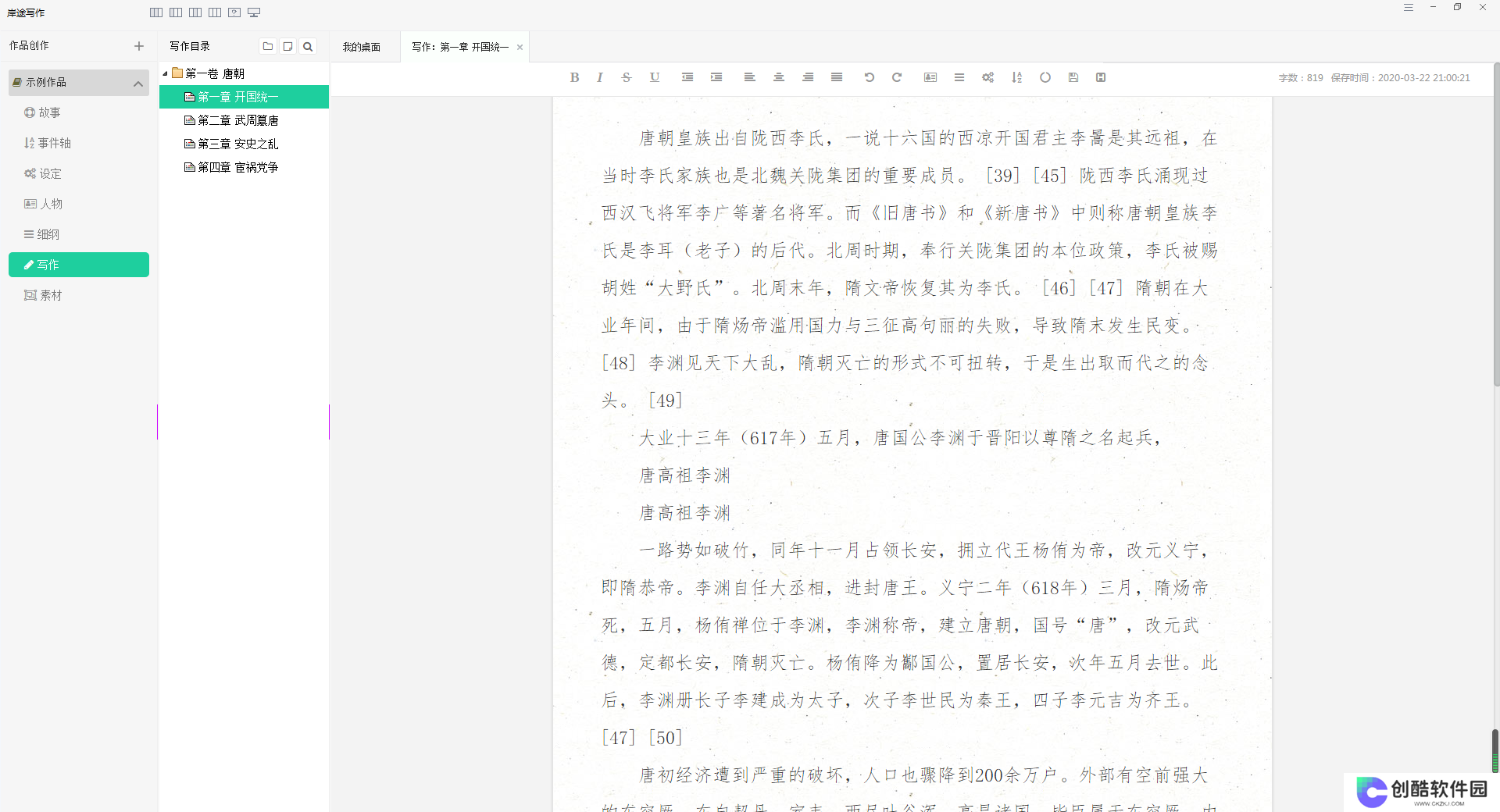
Task: Redo the last edit
Action: (x=897, y=77)
